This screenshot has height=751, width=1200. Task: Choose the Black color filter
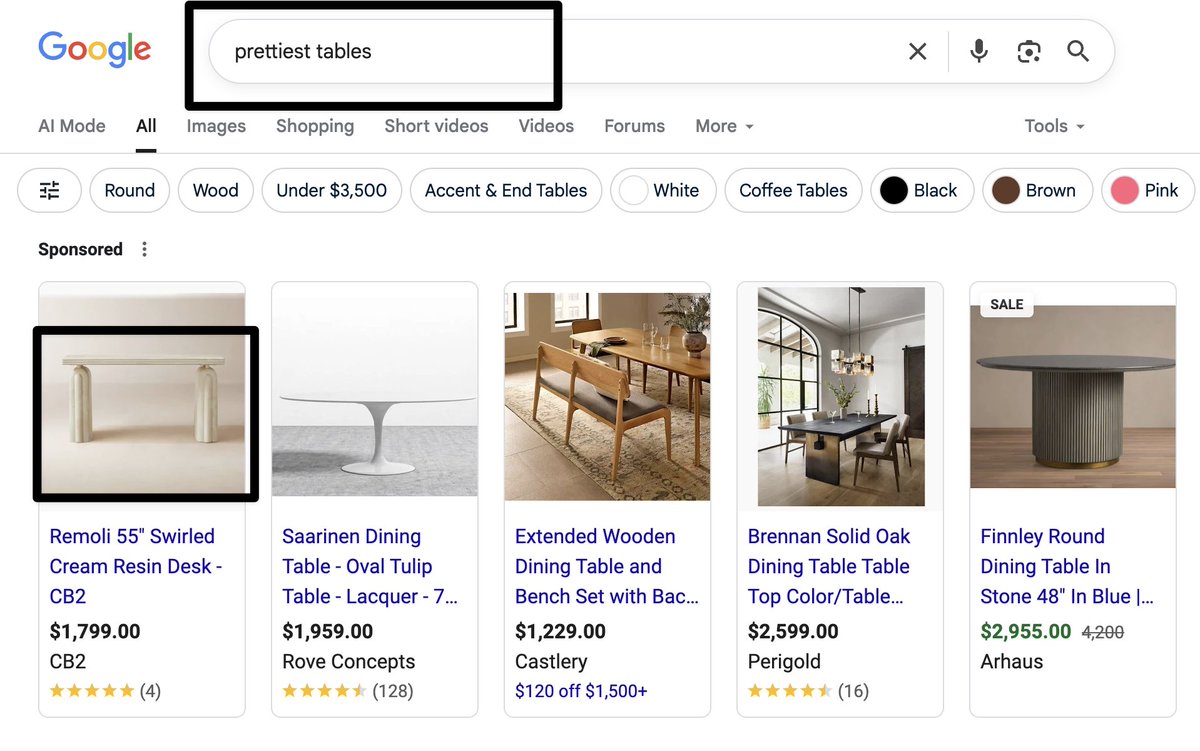922,190
